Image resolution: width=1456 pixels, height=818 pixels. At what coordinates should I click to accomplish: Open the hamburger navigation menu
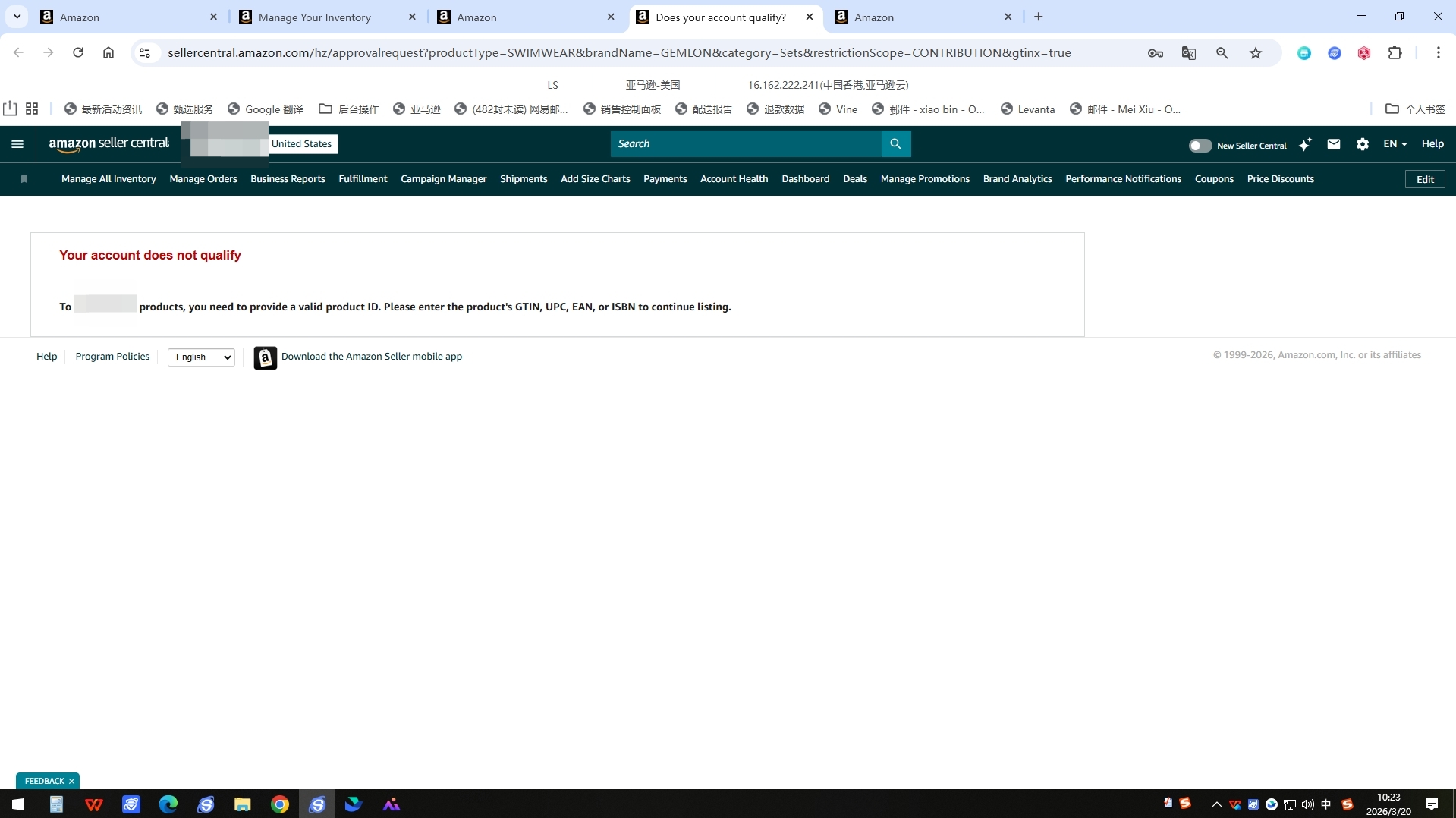click(x=17, y=144)
